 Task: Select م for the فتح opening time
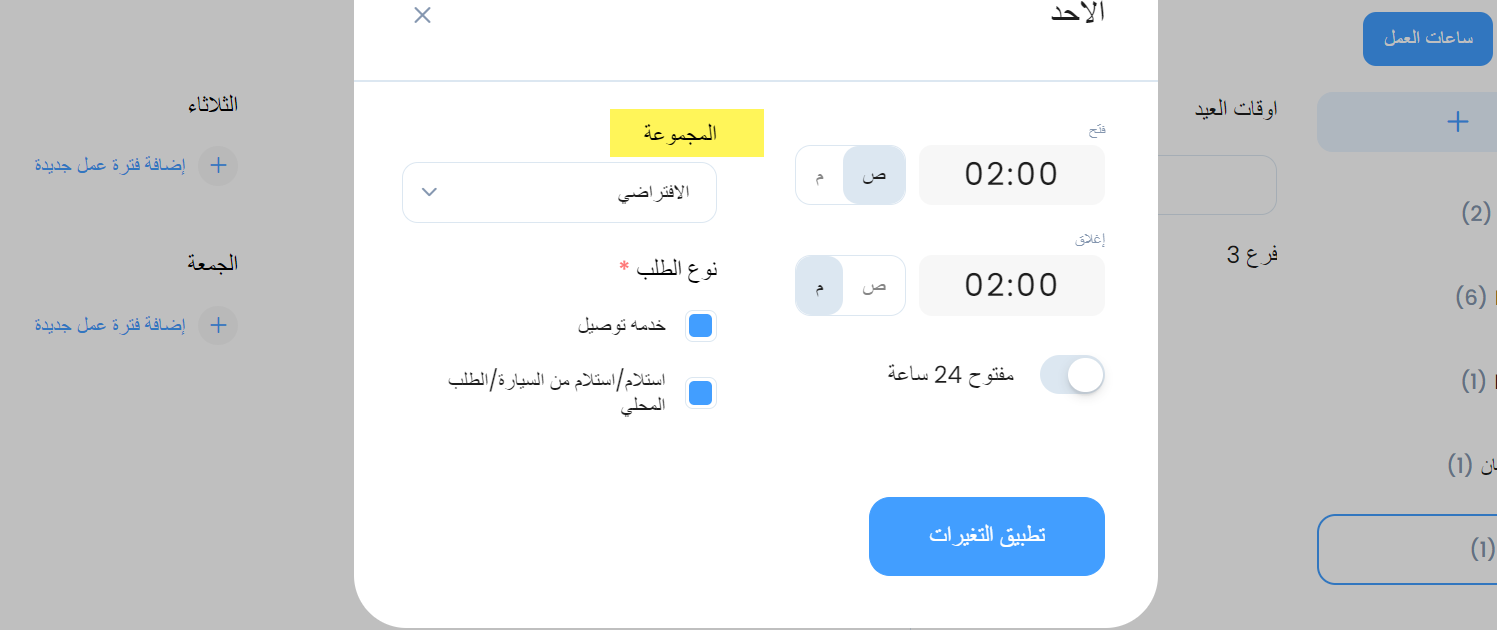tap(820, 175)
